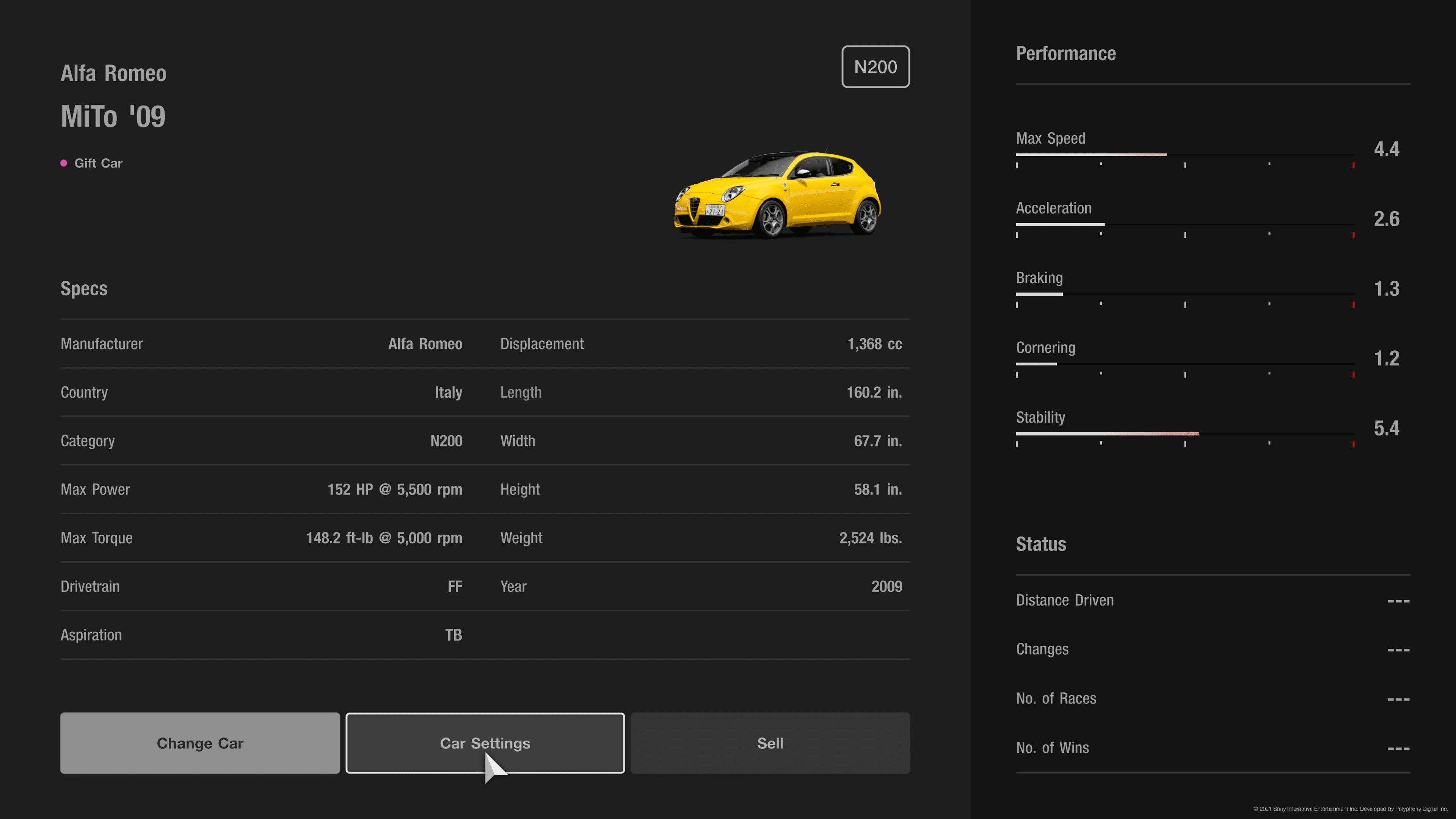Click the Acceleration performance bar
Image resolution: width=1456 pixels, height=819 pixels.
(1185, 224)
